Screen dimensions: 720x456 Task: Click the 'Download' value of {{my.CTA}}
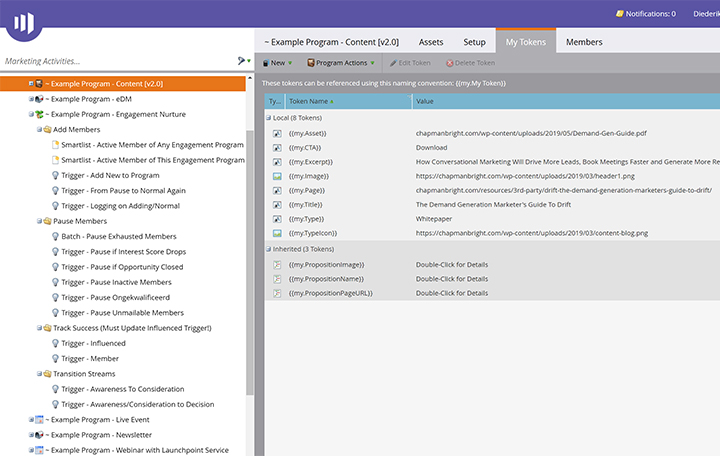point(432,148)
